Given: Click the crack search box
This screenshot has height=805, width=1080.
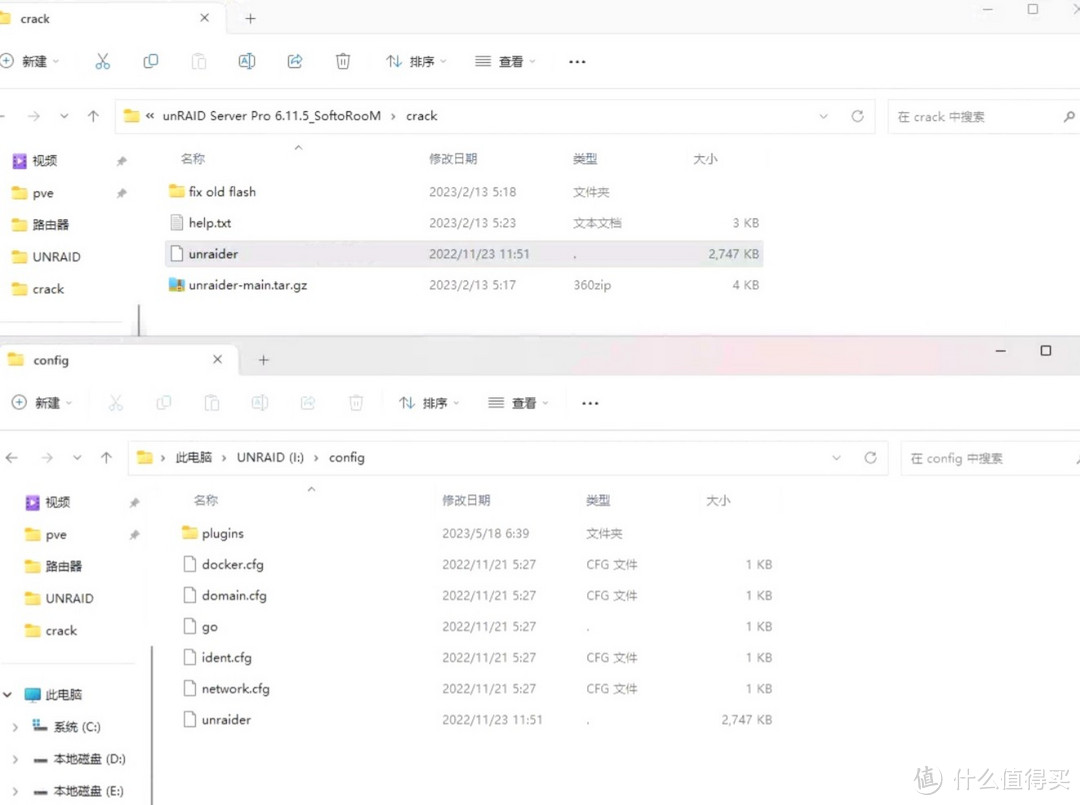Looking at the screenshot, I should coord(982,116).
